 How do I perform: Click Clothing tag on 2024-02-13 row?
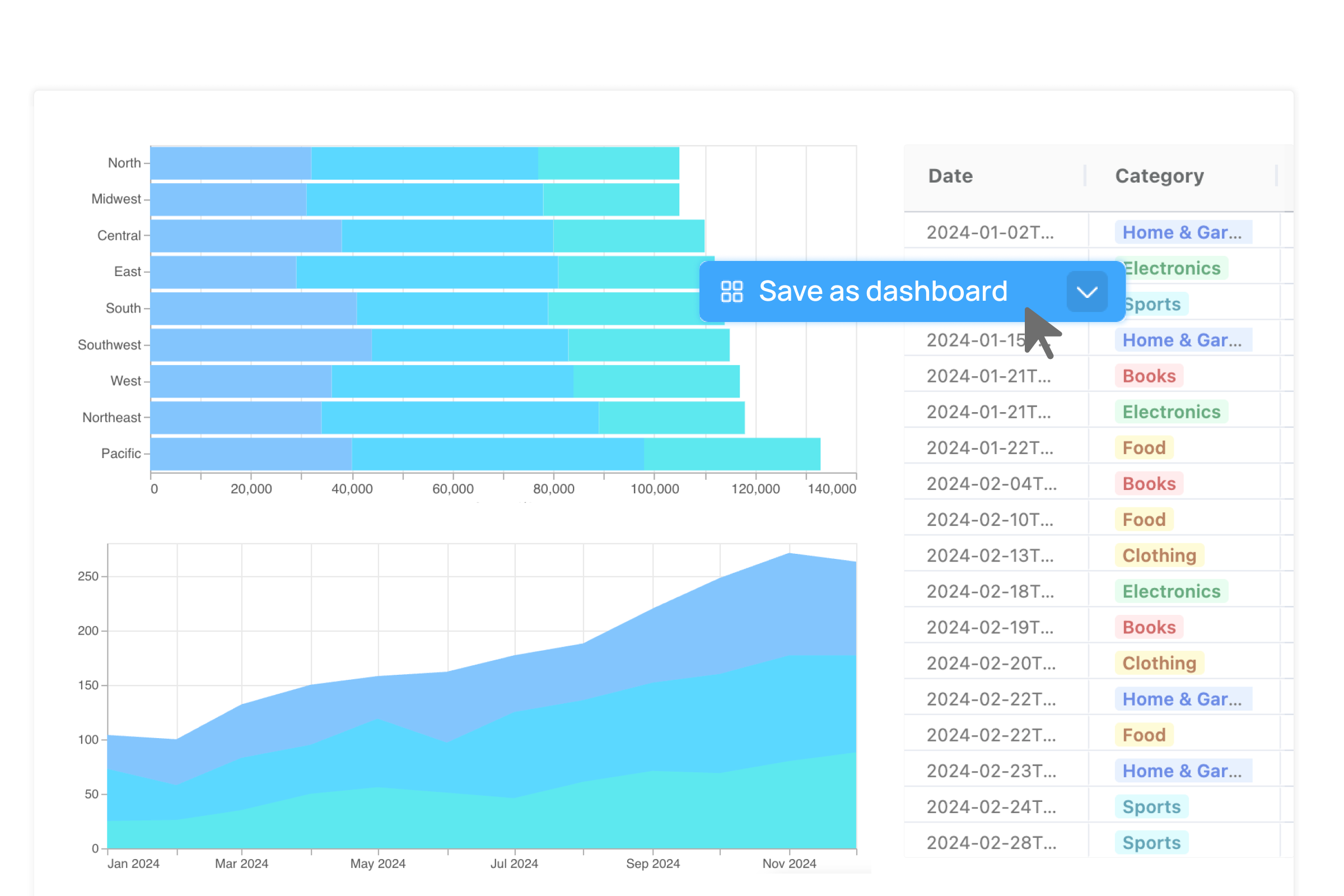point(1159,556)
